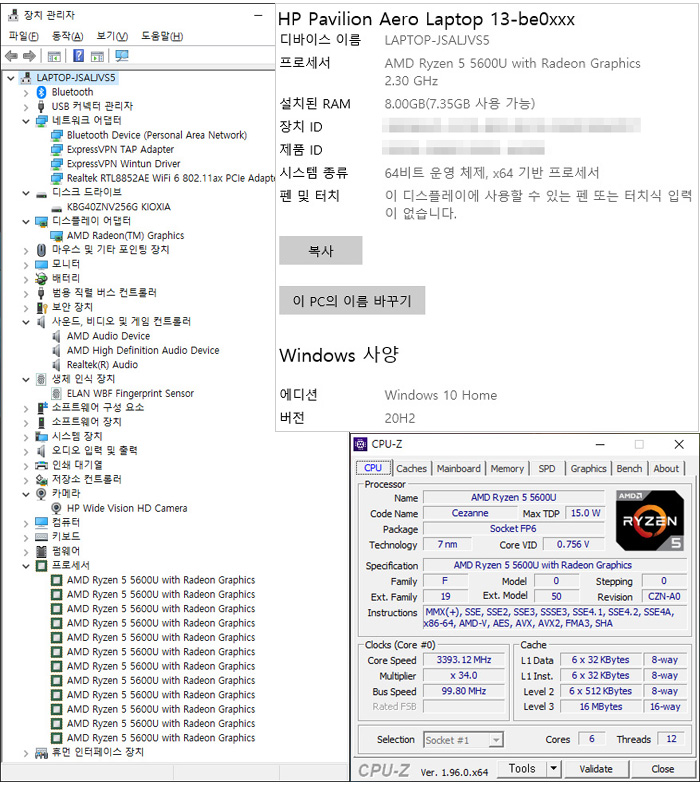Screen dimensions: 700x786
Task: Select the USB 커넥터 관리자 icon
Action: 41,106
